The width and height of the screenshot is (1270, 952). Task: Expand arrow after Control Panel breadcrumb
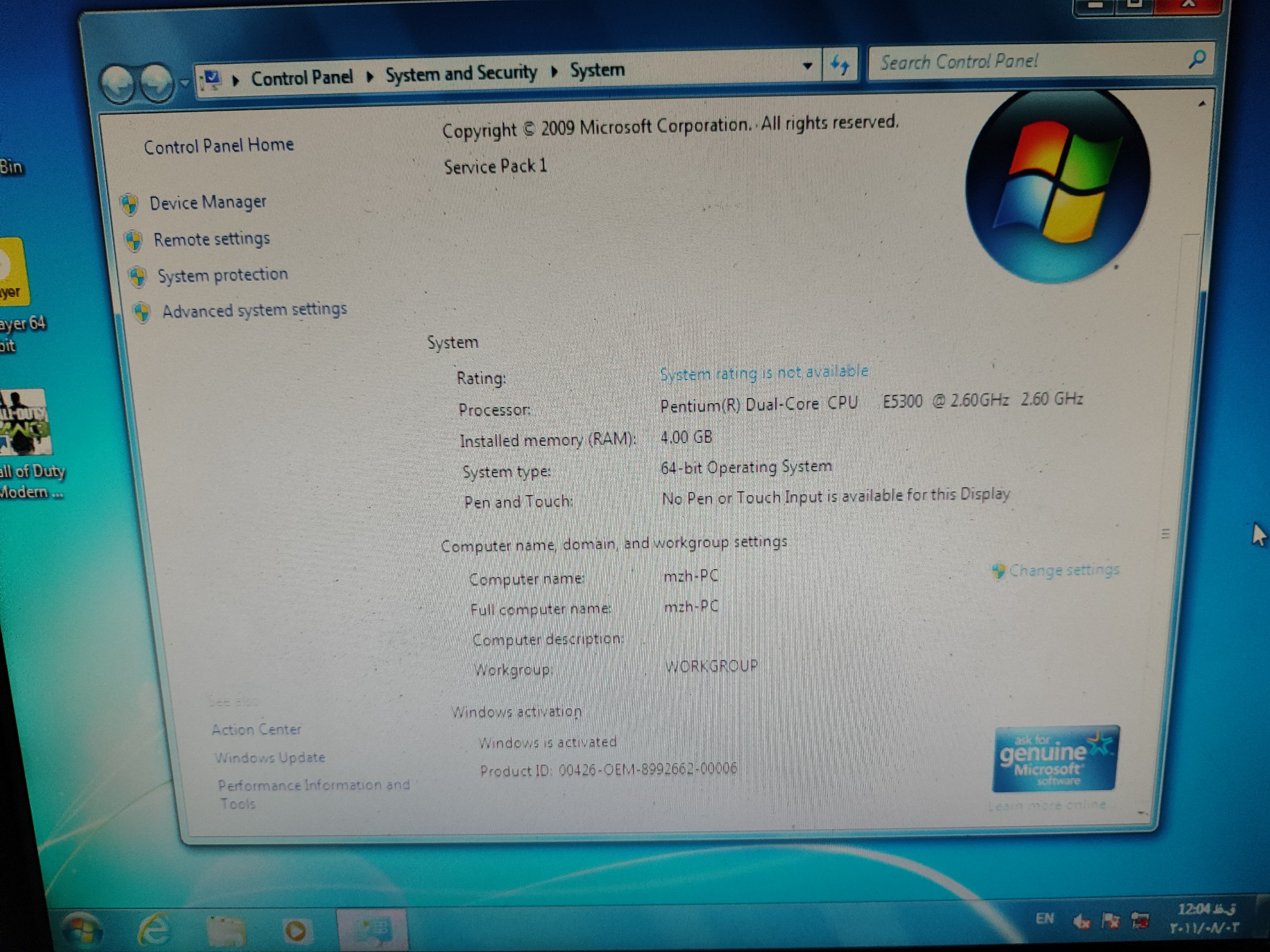tap(369, 76)
